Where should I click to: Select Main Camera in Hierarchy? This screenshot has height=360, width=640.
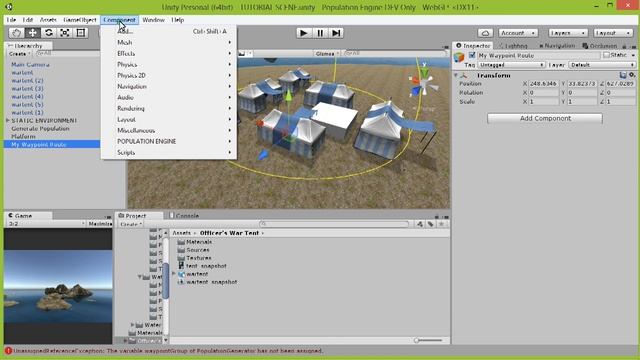[x=30, y=64]
